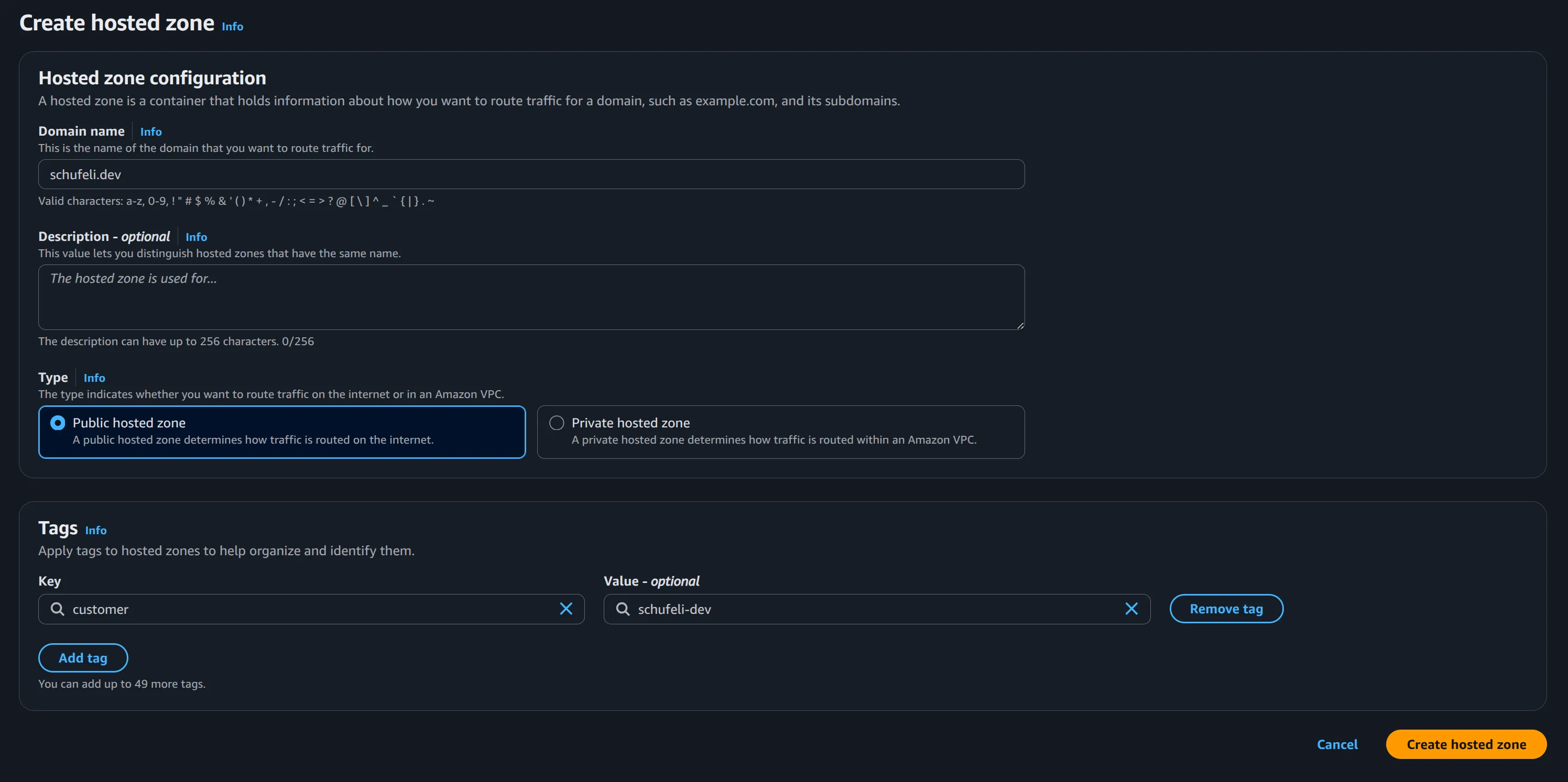The height and width of the screenshot is (782, 1568).
Task: Grab the Description textarea resize handle
Action: tap(1020, 326)
